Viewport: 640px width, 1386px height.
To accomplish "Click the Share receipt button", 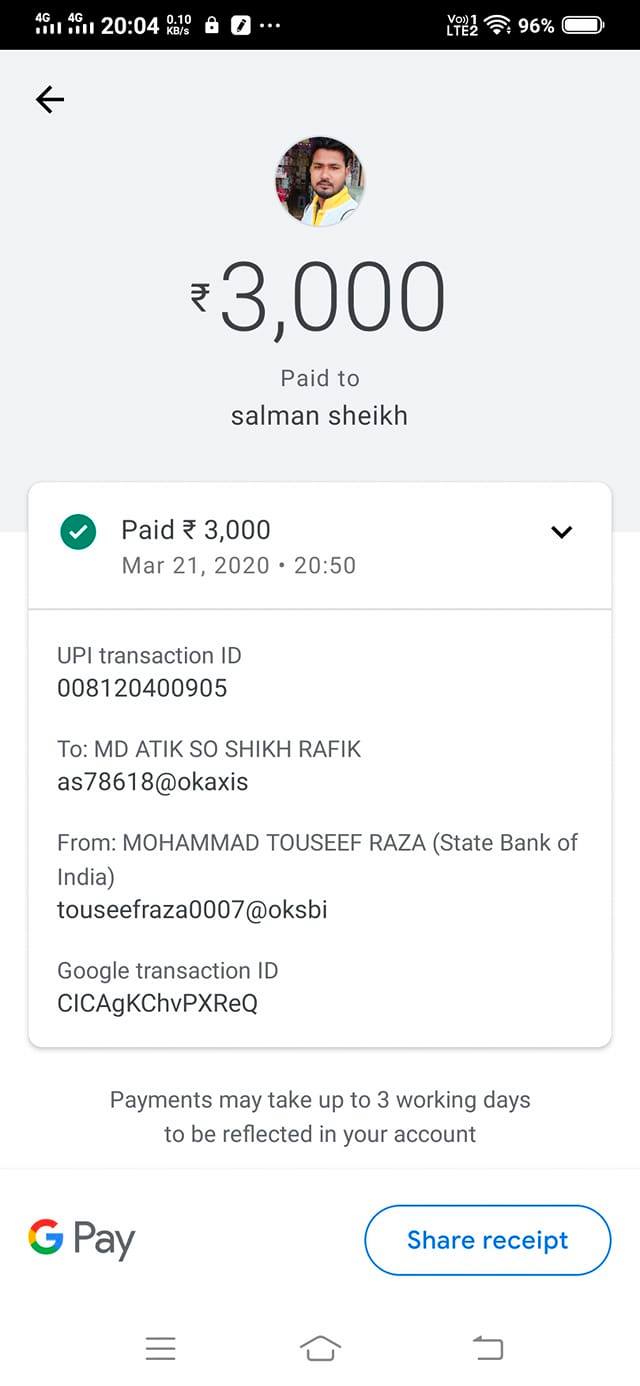I will [487, 1240].
